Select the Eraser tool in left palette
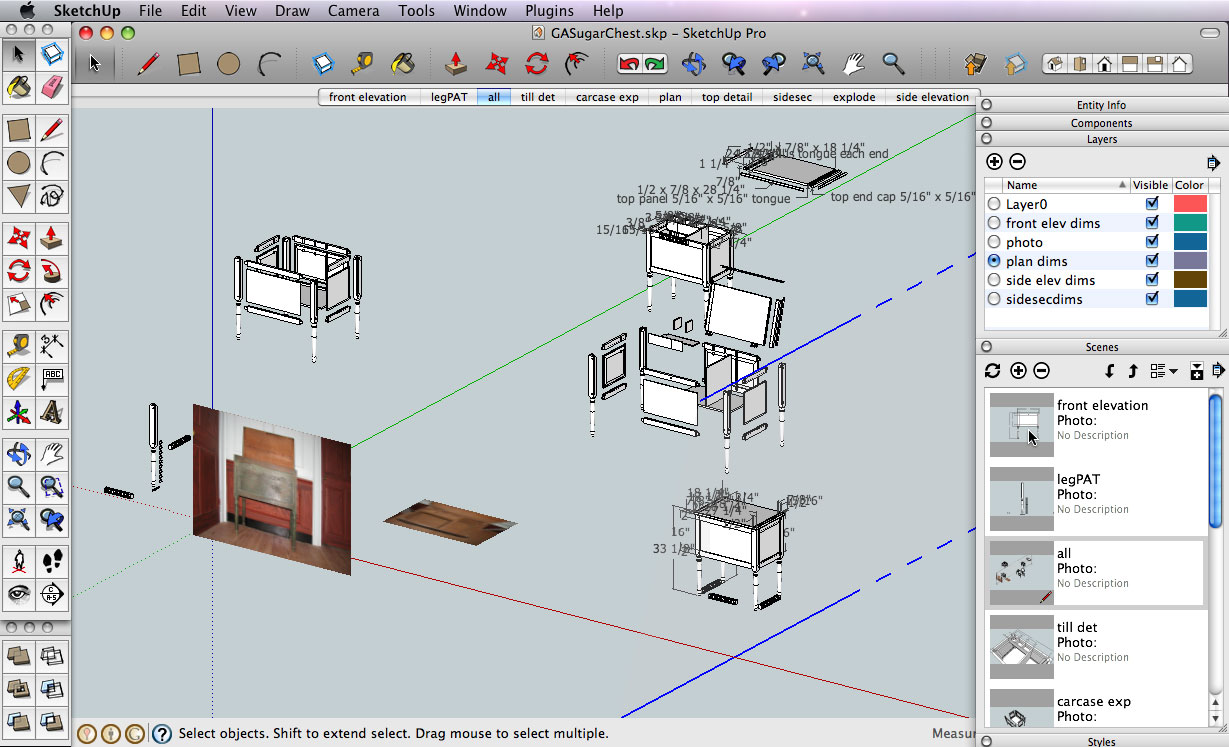The width and height of the screenshot is (1229, 747). click(52, 87)
